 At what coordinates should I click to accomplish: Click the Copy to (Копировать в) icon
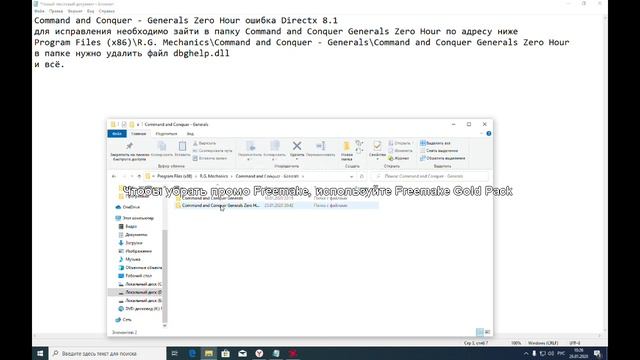point(274,146)
